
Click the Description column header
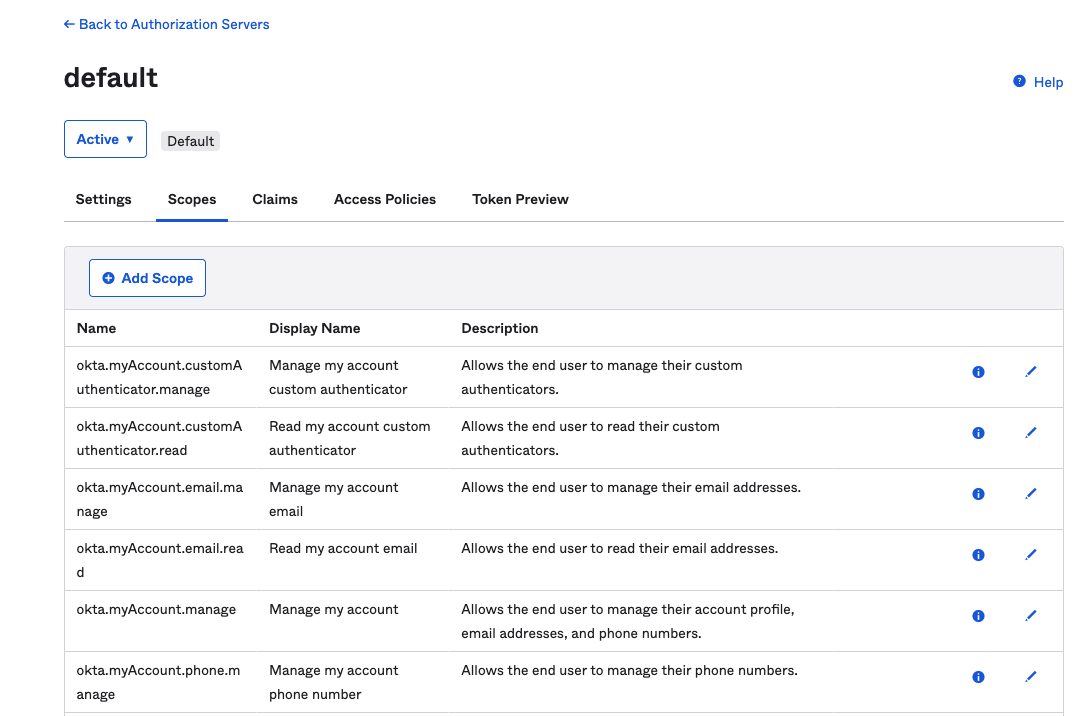point(499,328)
